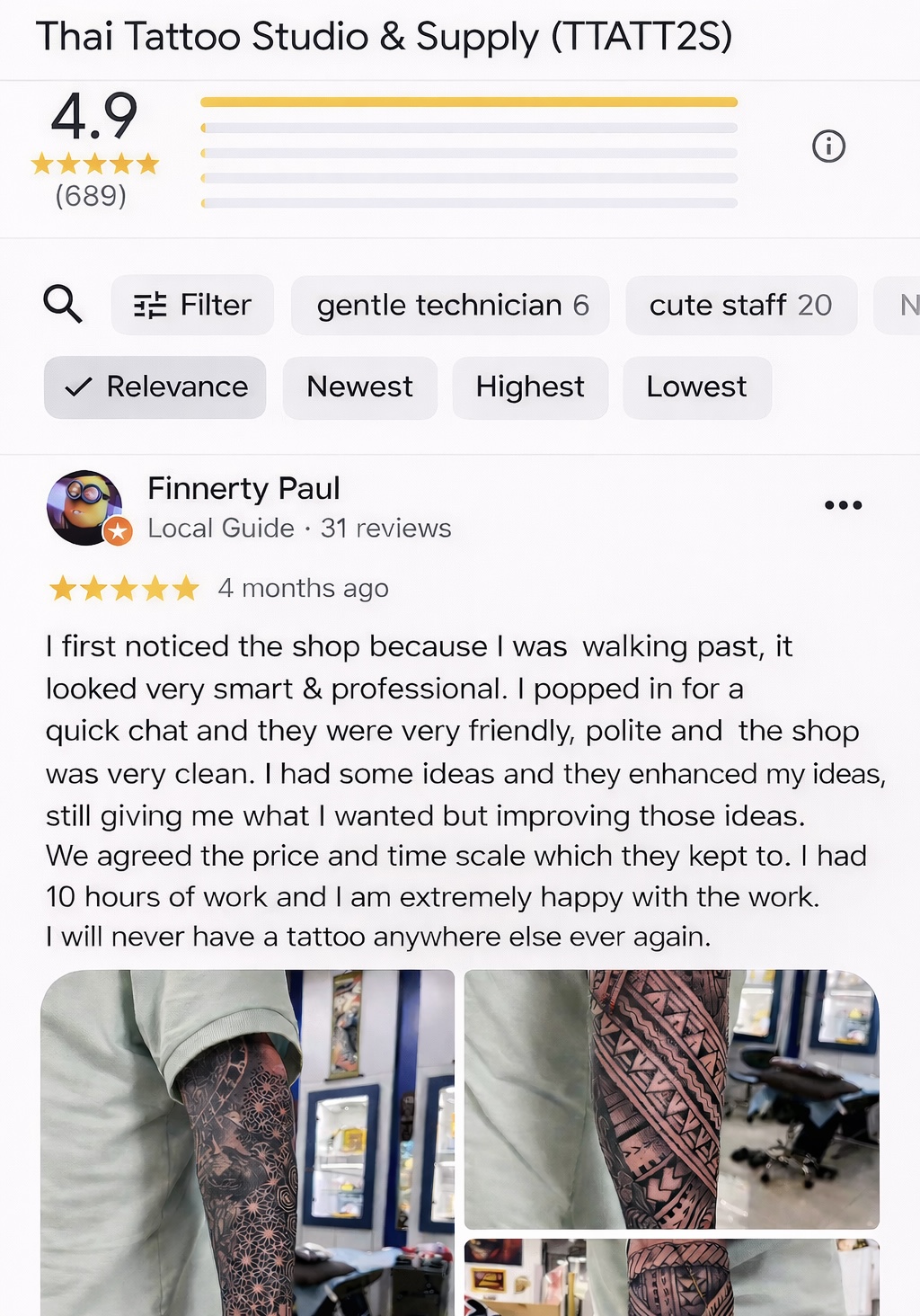Viewport: 920px width, 1316px height.
Task: Toggle the Relevance sort chip
Action: pos(155,387)
